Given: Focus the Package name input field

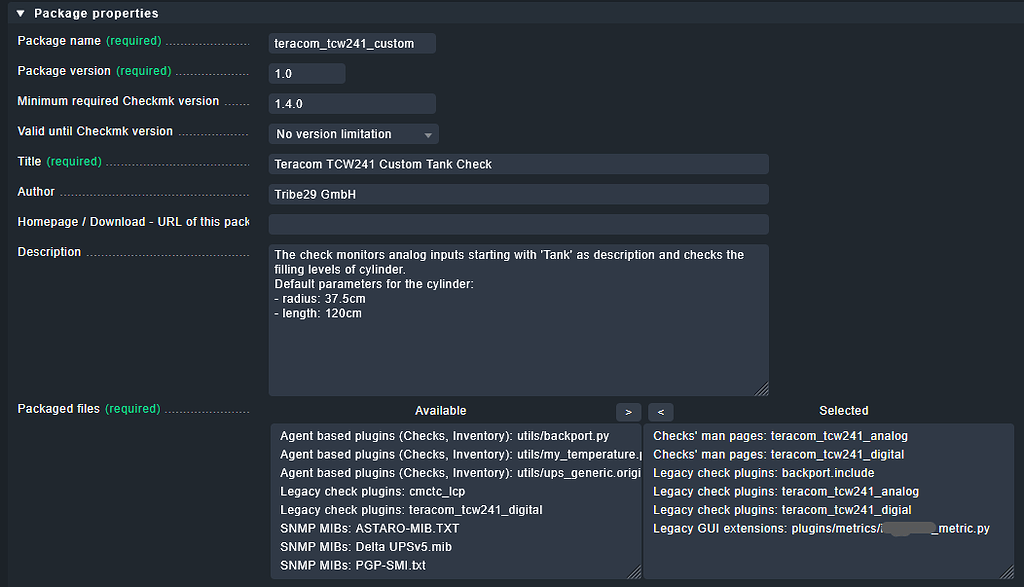Looking at the screenshot, I should click(x=350, y=43).
